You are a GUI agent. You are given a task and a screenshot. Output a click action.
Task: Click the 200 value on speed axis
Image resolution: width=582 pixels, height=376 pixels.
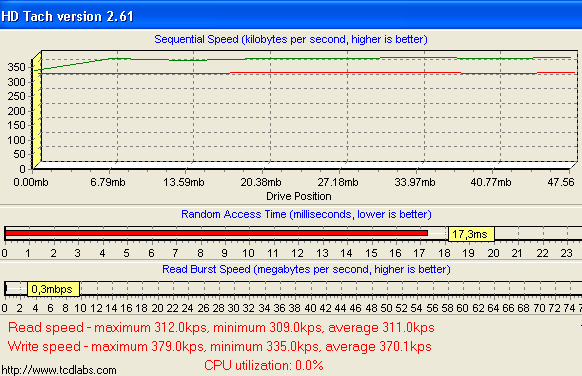coord(17,111)
